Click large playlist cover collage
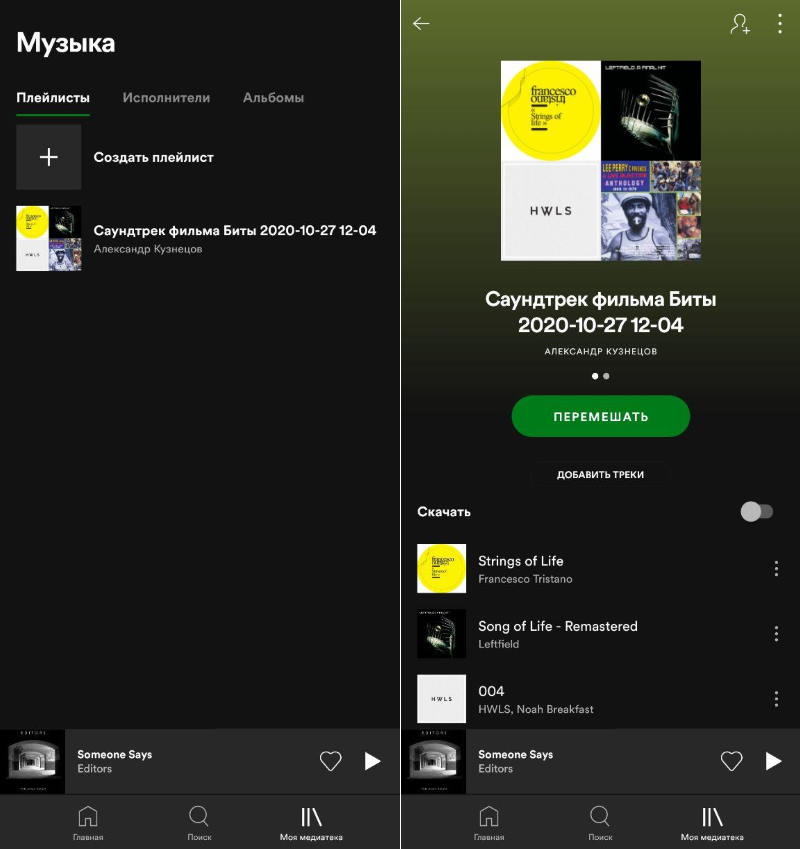The image size is (800, 849). click(601, 160)
